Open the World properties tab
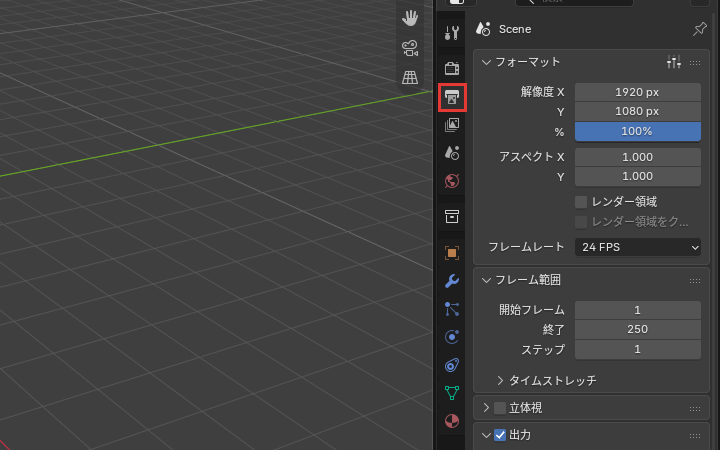Viewport: 720px width, 450px height. (452, 181)
